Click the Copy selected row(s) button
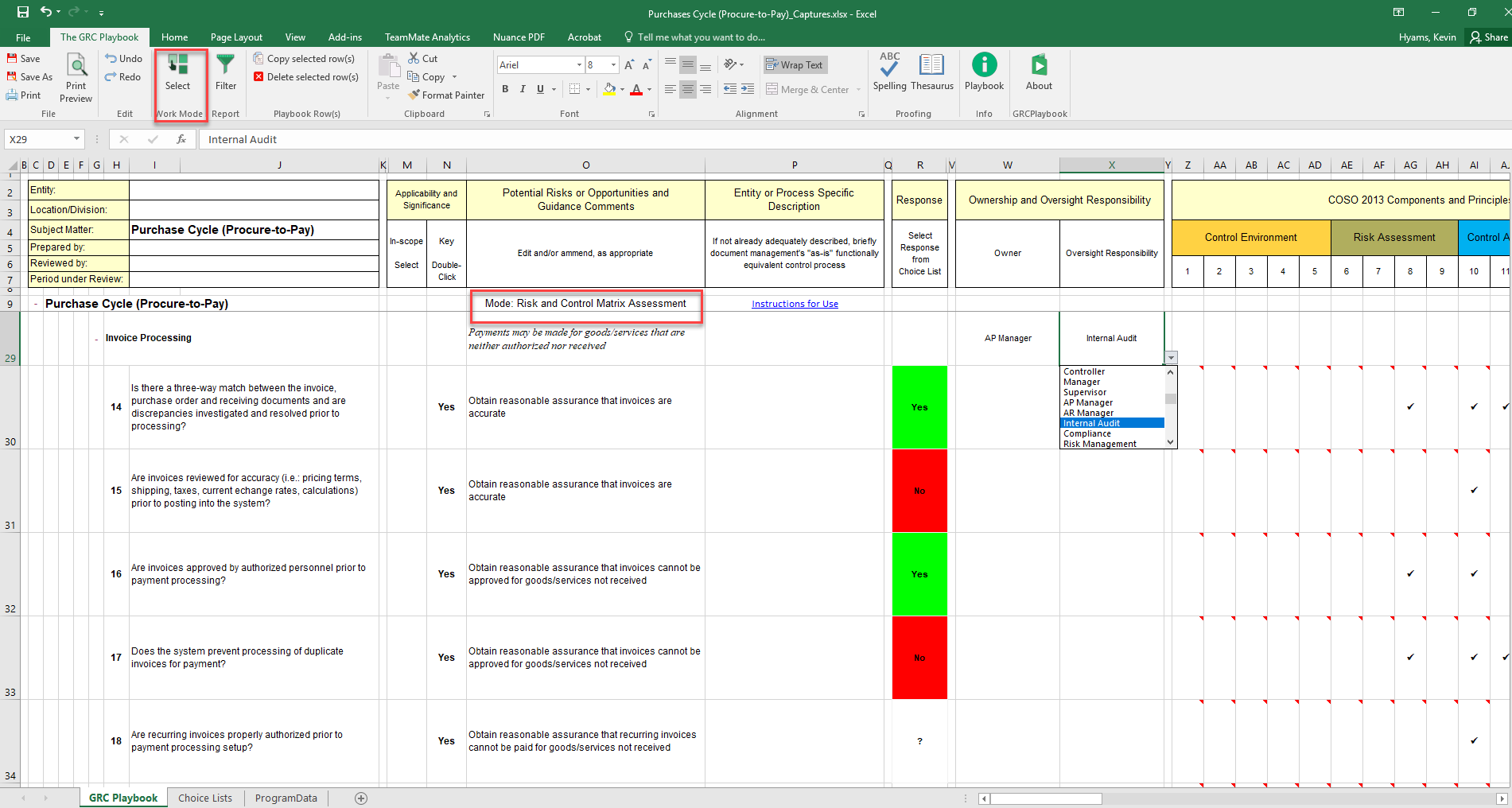The height and width of the screenshot is (808, 1512). (305, 58)
